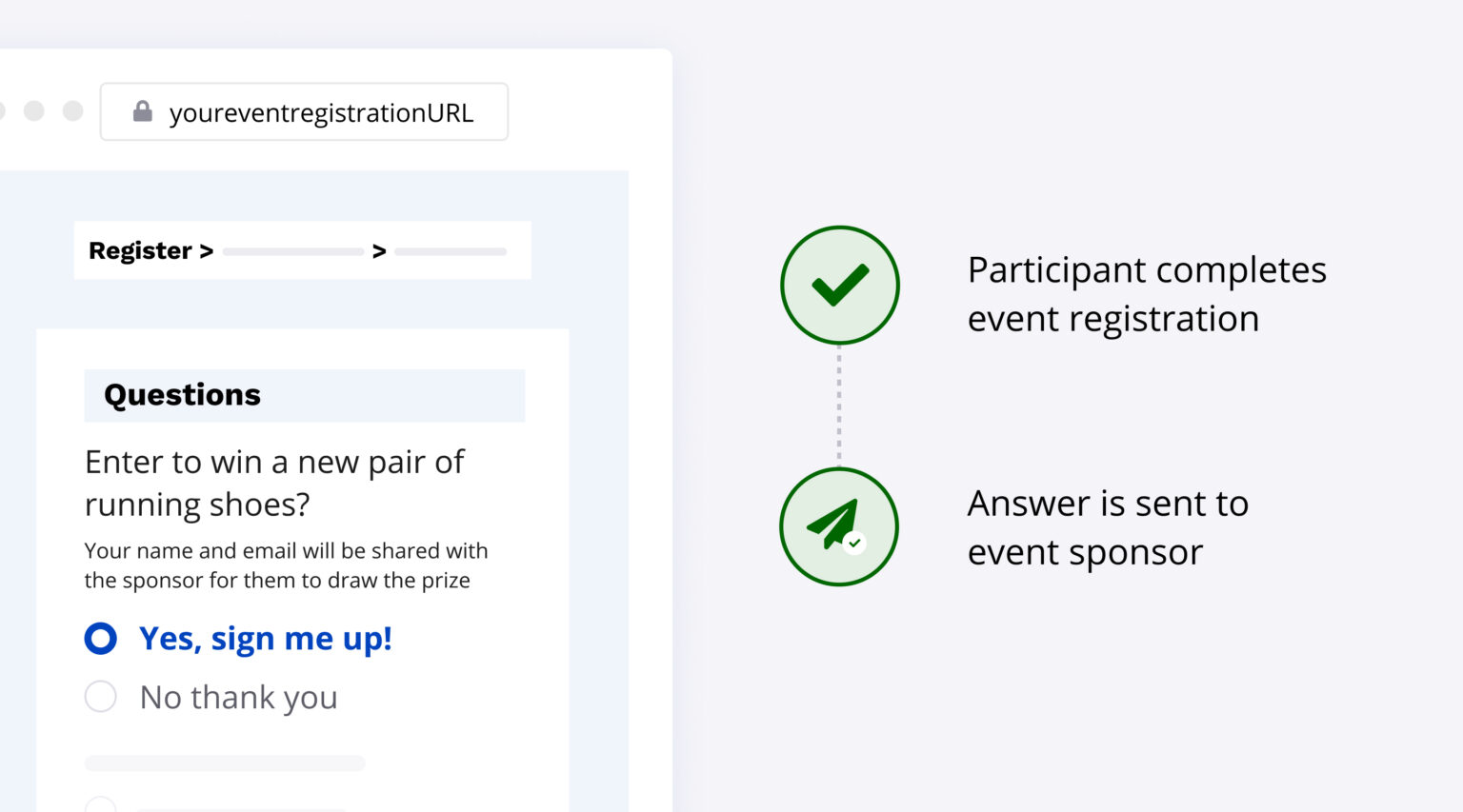Click the "No thank you" label text
1463x812 pixels.
coord(238,698)
